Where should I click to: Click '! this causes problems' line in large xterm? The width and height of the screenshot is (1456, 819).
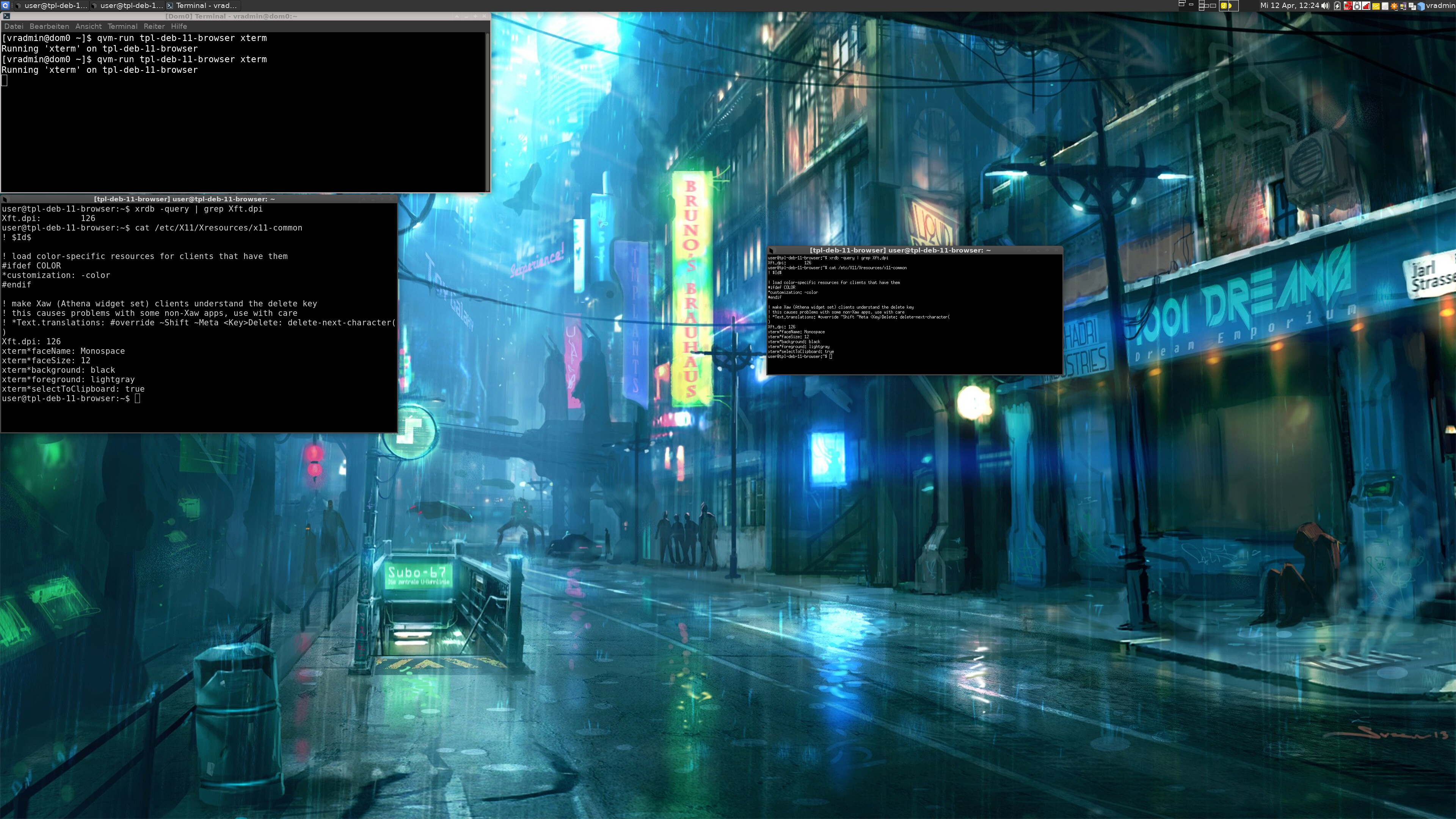click(x=149, y=313)
